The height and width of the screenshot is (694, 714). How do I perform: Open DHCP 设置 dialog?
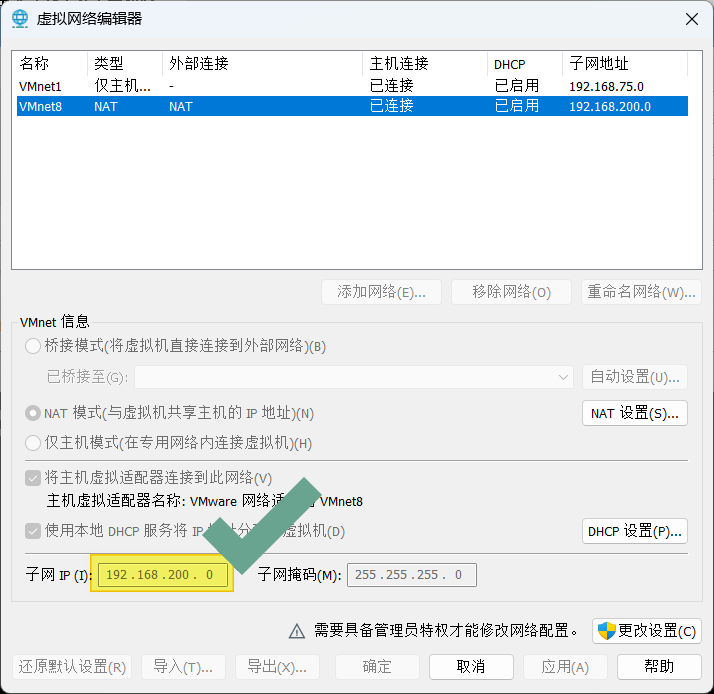click(634, 531)
